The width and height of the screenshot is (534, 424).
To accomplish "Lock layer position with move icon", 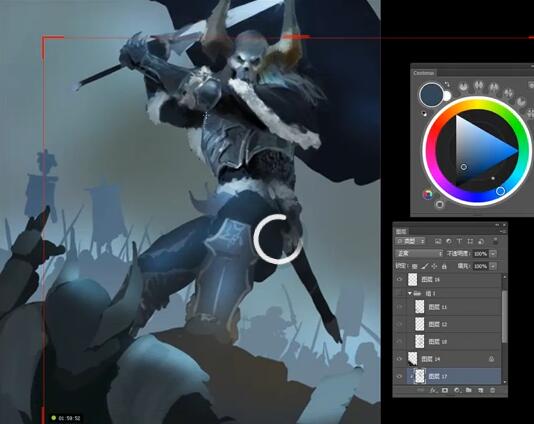I will coord(434,266).
